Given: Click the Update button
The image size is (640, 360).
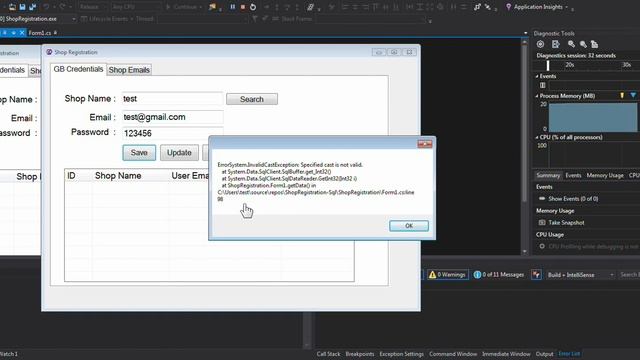Looking at the screenshot, I should pos(179,153).
